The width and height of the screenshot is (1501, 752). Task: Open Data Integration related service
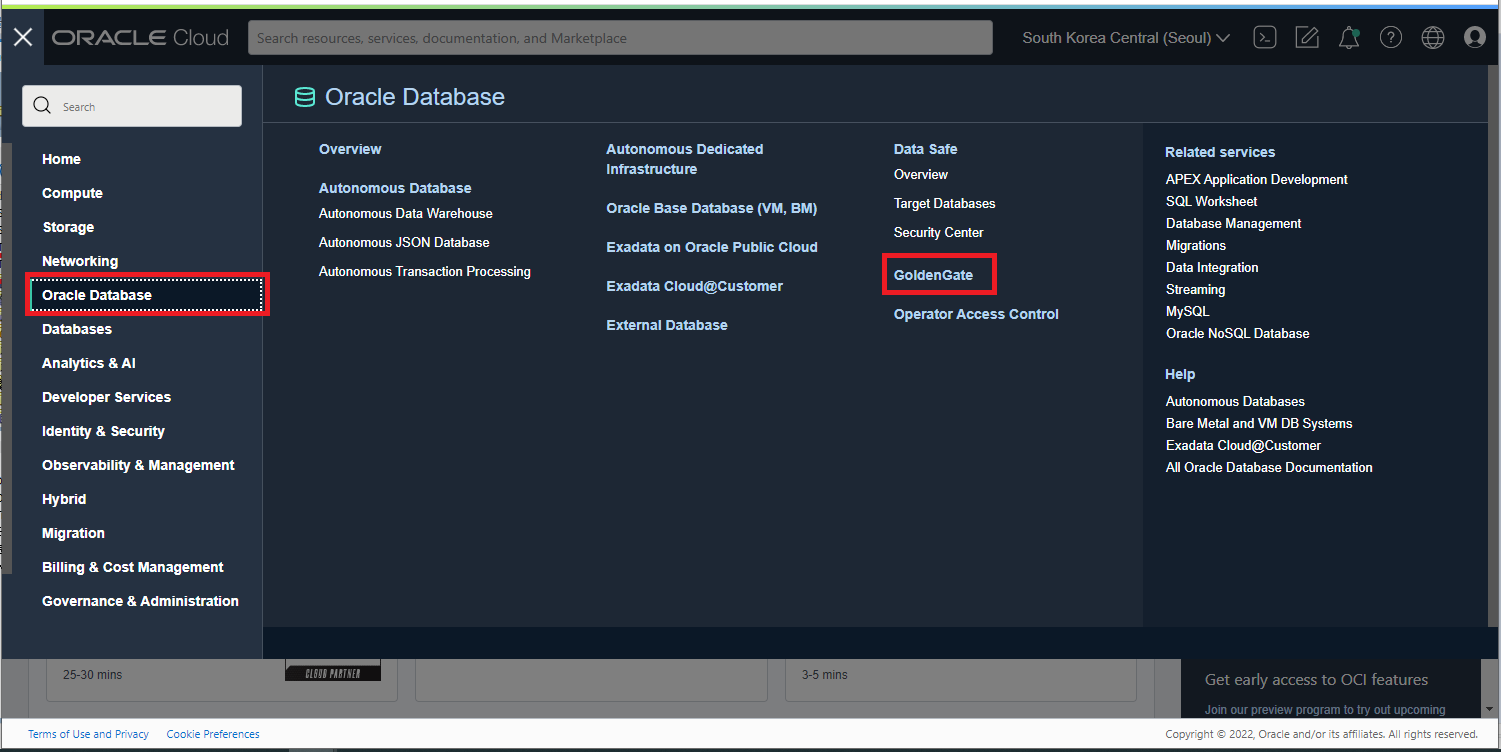(x=1212, y=267)
